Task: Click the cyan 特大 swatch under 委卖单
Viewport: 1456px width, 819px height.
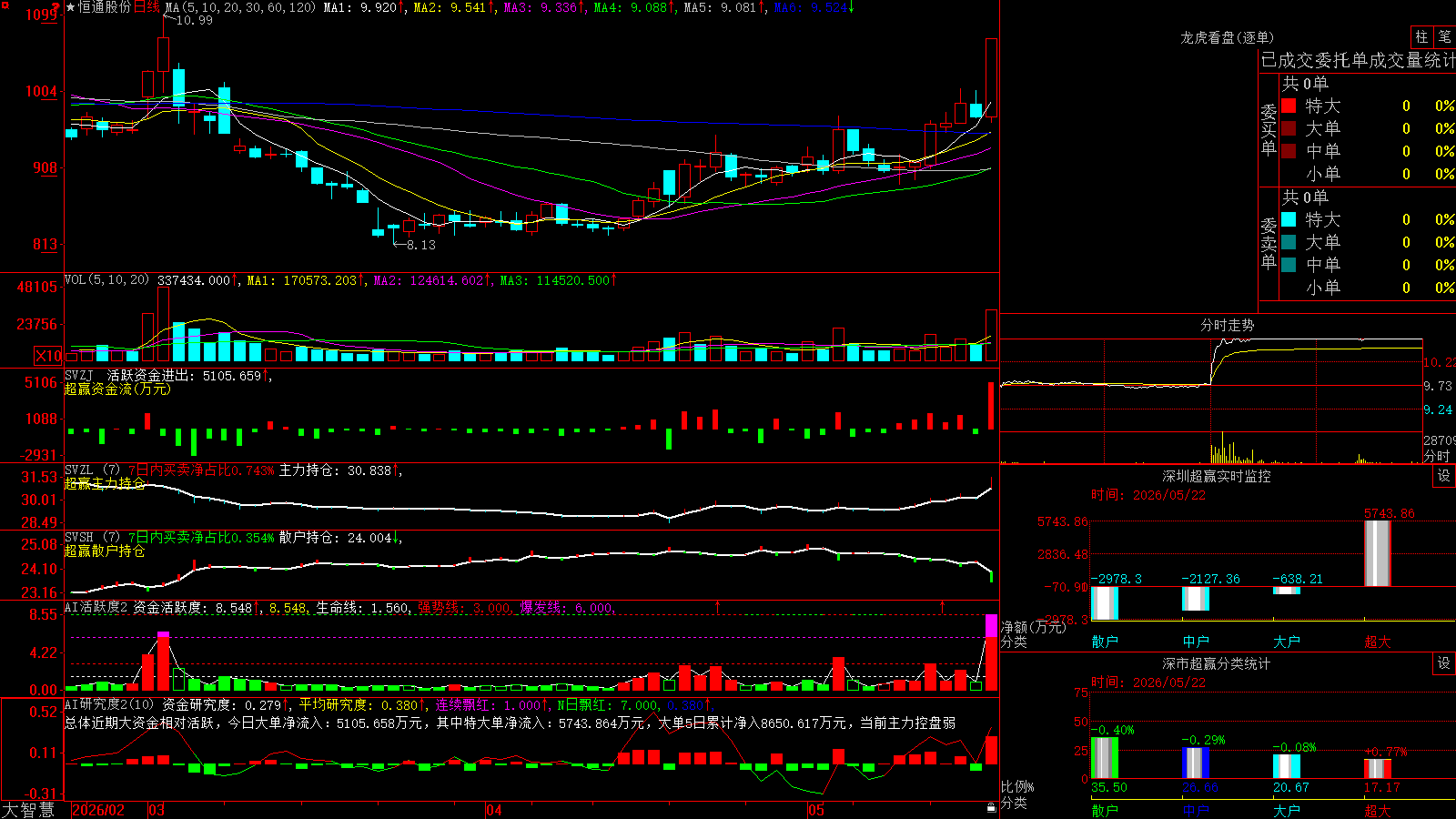Action: pos(1289,219)
